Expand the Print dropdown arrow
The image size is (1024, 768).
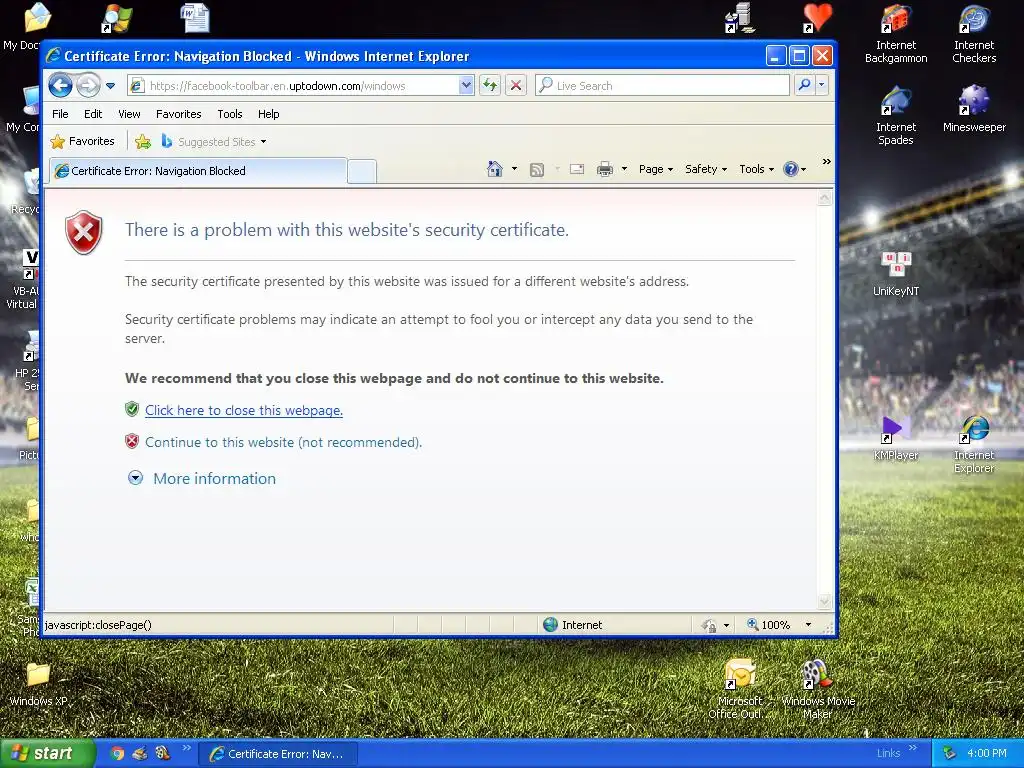pyautogui.click(x=624, y=169)
